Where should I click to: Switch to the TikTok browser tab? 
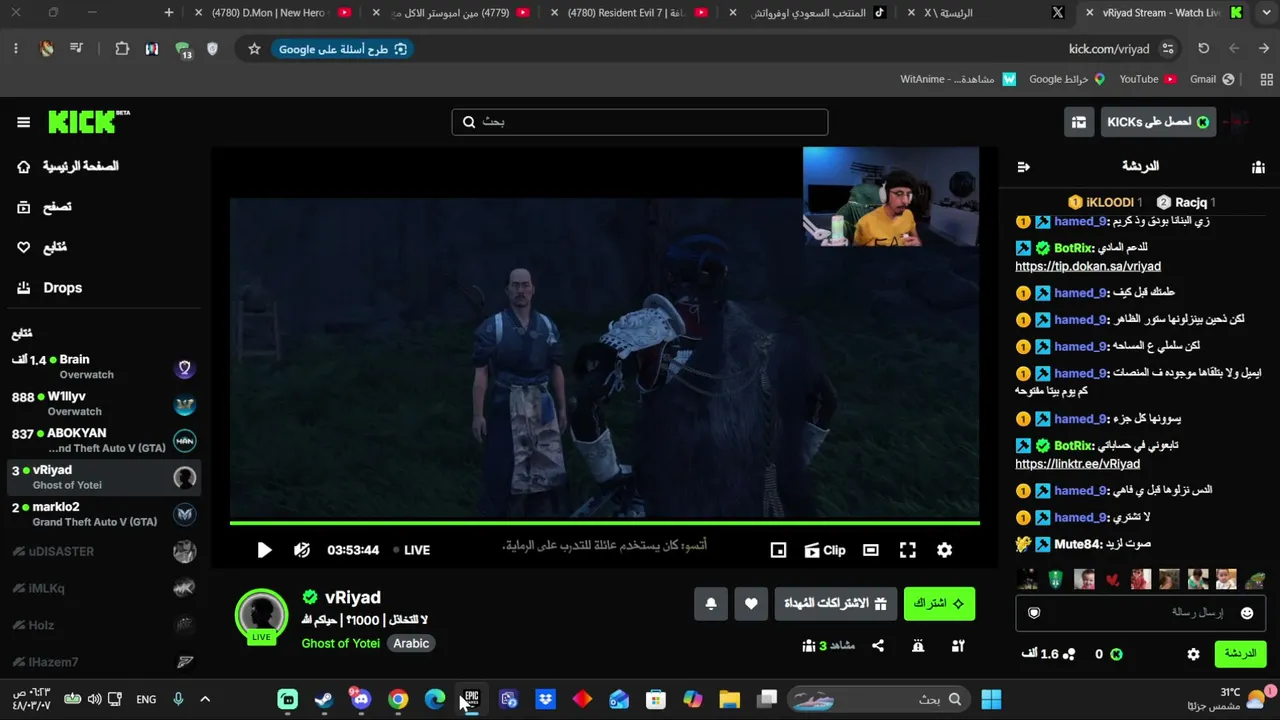808,13
